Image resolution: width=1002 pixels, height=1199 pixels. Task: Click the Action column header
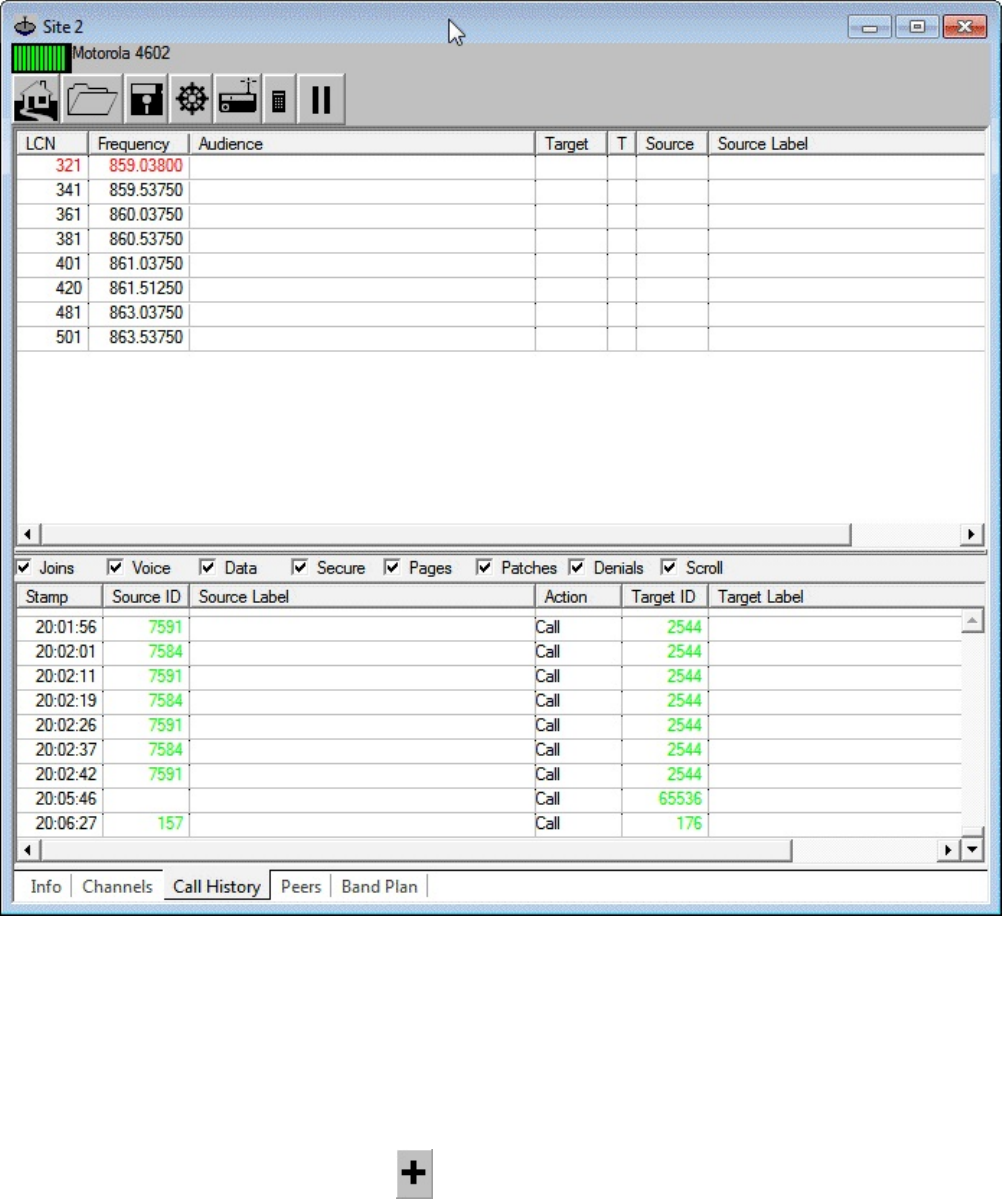tap(577, 596)
